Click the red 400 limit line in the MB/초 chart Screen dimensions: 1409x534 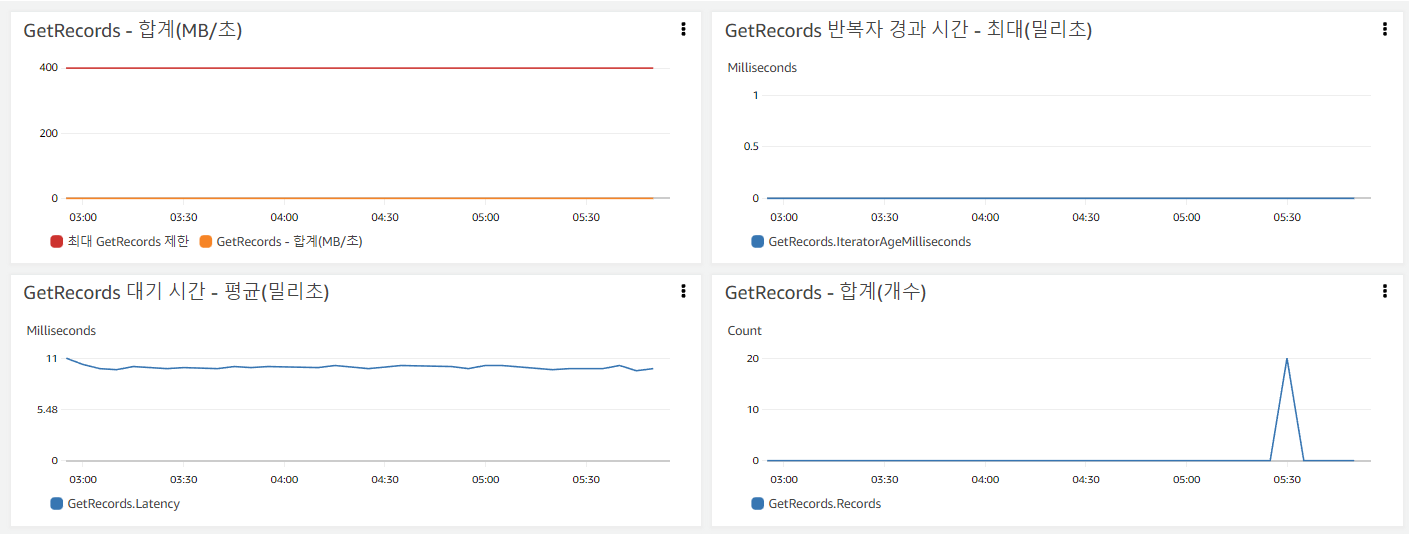(x=359, y=68)
